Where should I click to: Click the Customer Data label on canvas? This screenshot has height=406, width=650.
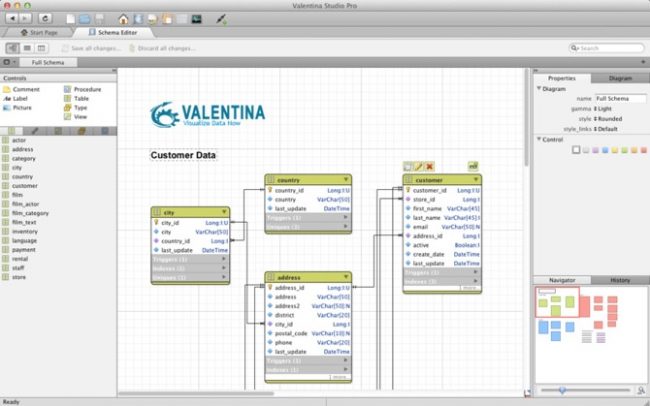point(183,155)
